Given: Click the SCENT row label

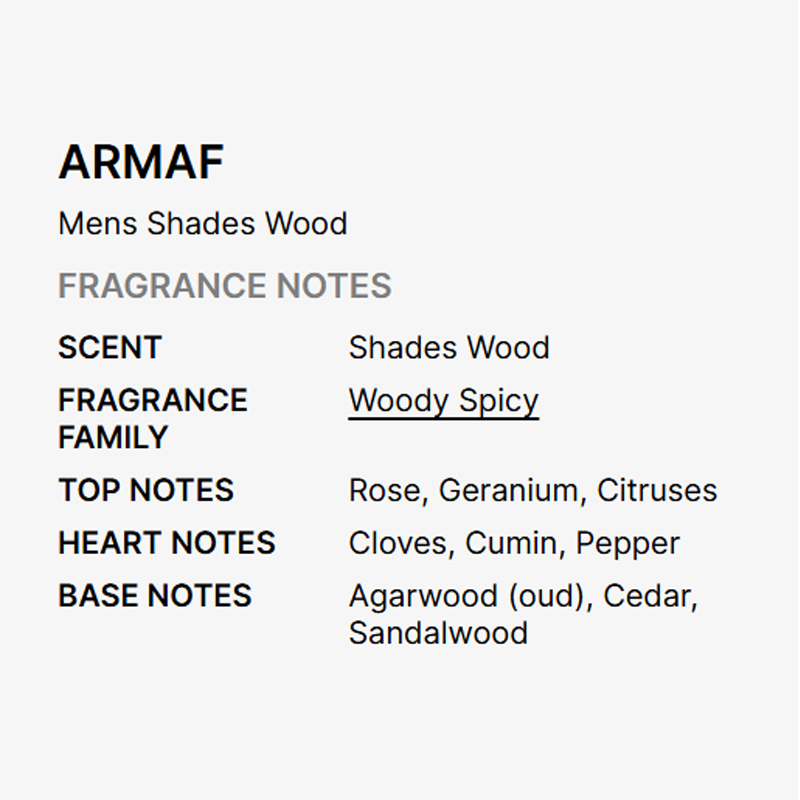Looking at the screenshot, I should click(109, 348).
